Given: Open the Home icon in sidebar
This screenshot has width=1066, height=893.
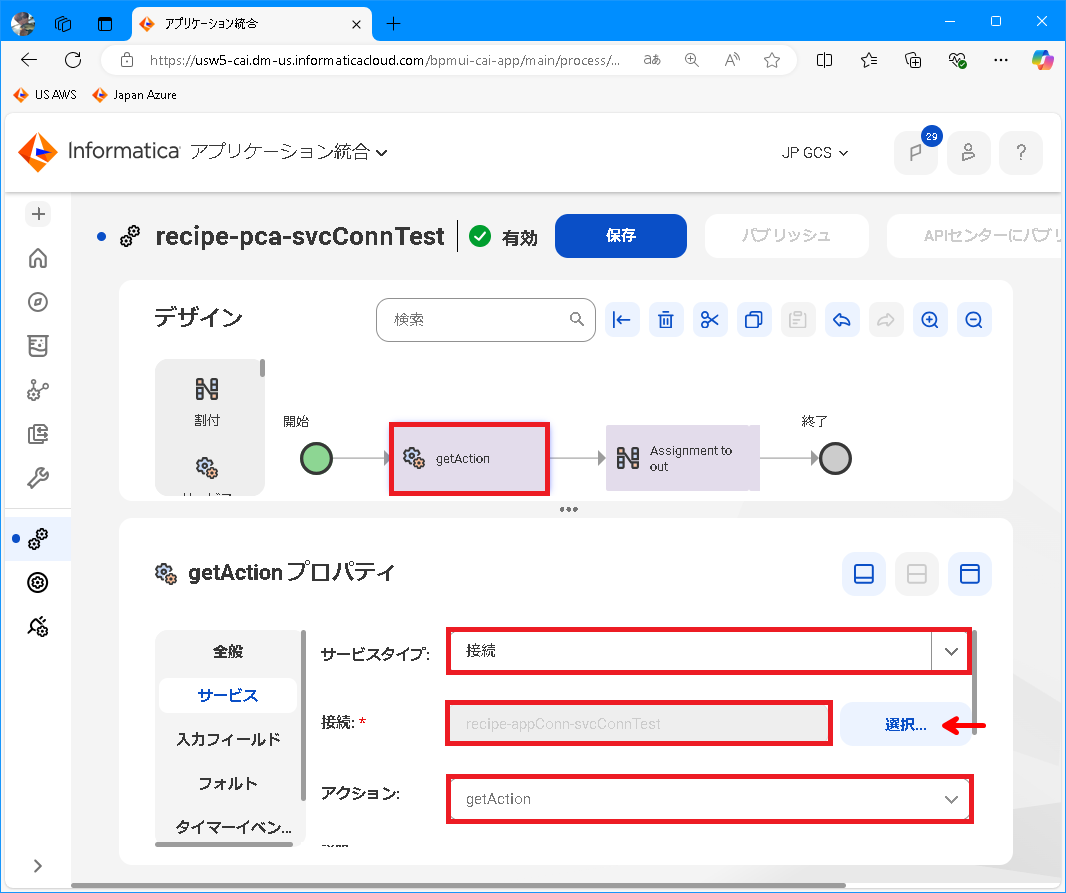Looking at the screenshot, I should click(38, 258).
